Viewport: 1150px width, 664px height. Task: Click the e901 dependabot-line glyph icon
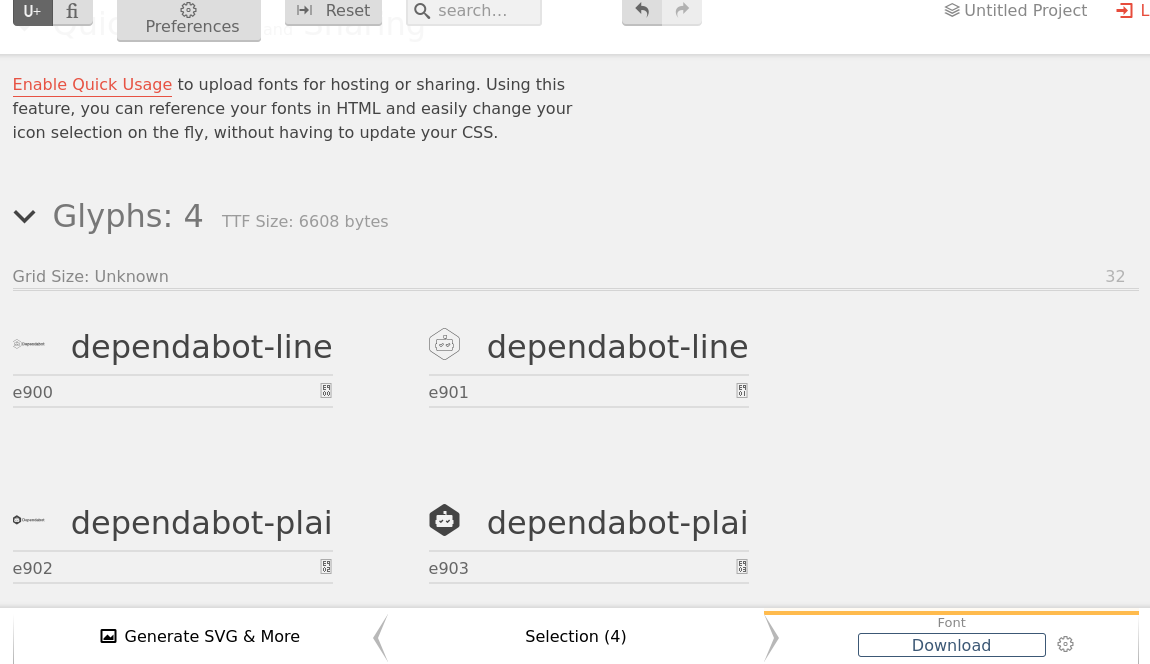[x=444, y=345]
